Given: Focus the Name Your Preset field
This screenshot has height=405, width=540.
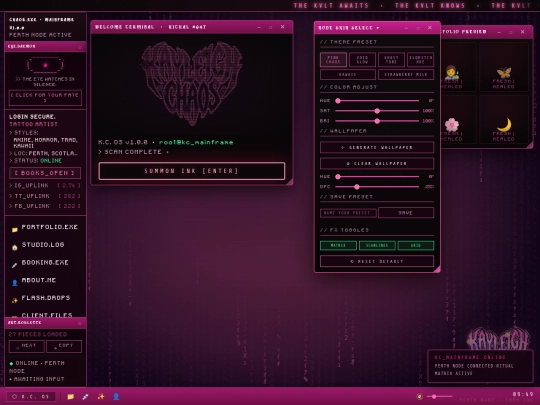Looking at the screenshot, I should click(348, 213).
